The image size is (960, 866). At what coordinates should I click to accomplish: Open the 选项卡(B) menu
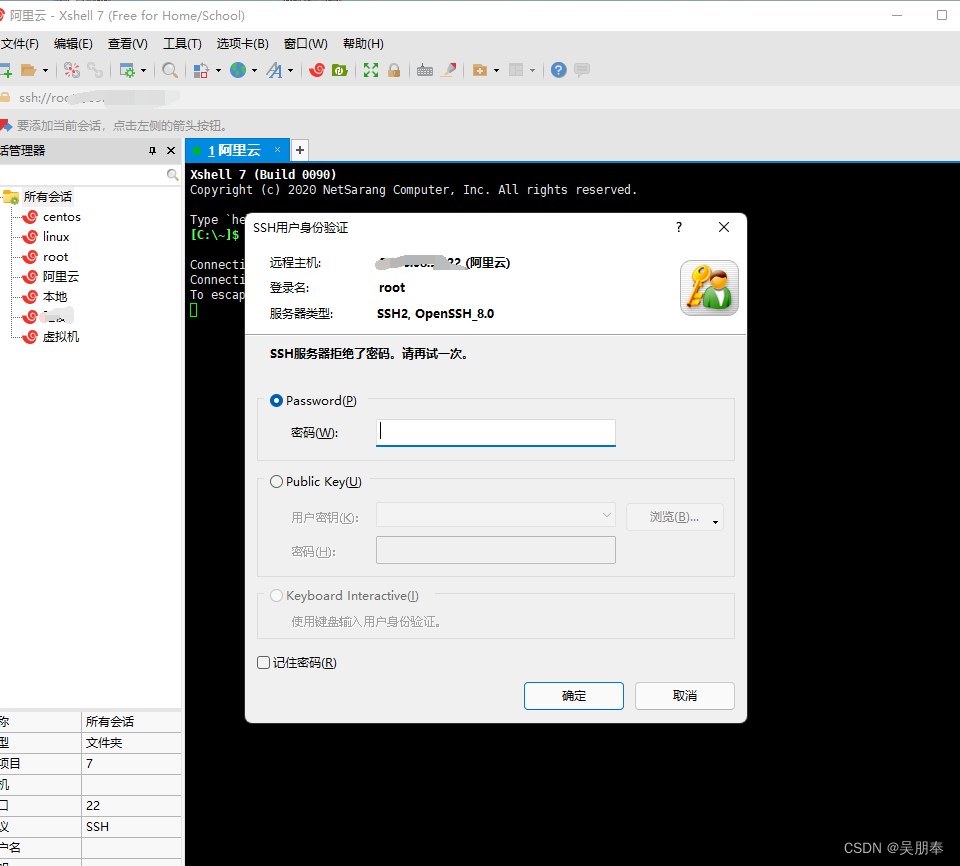tap(242, 44)
